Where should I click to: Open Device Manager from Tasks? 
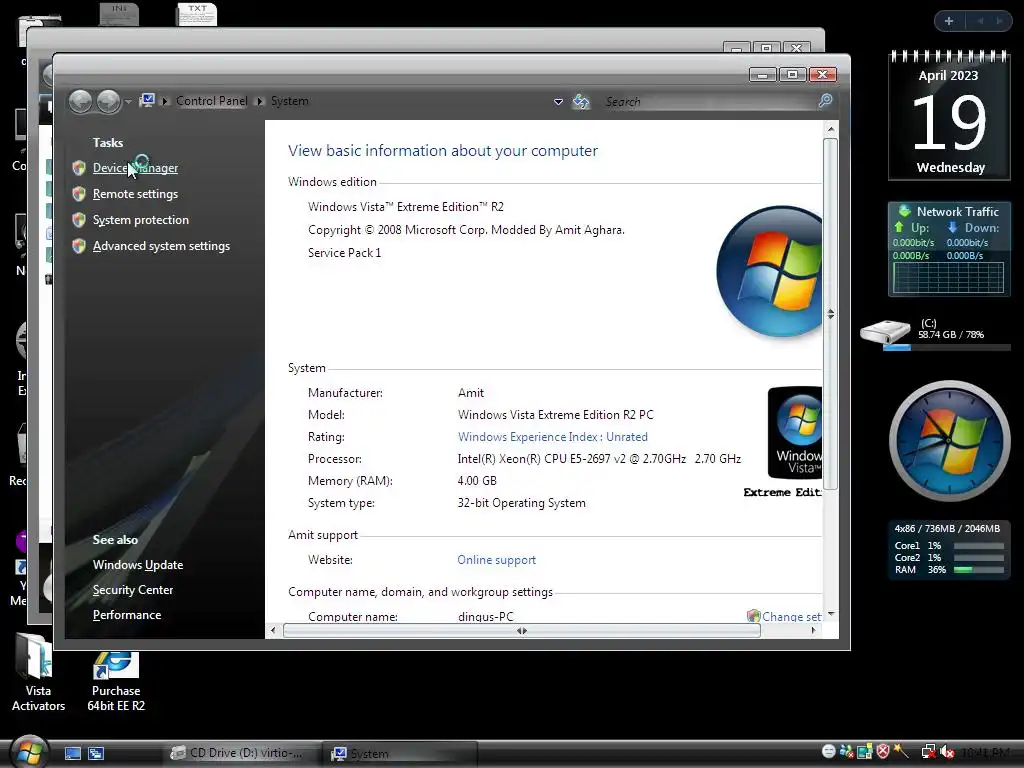click(135, 168)
